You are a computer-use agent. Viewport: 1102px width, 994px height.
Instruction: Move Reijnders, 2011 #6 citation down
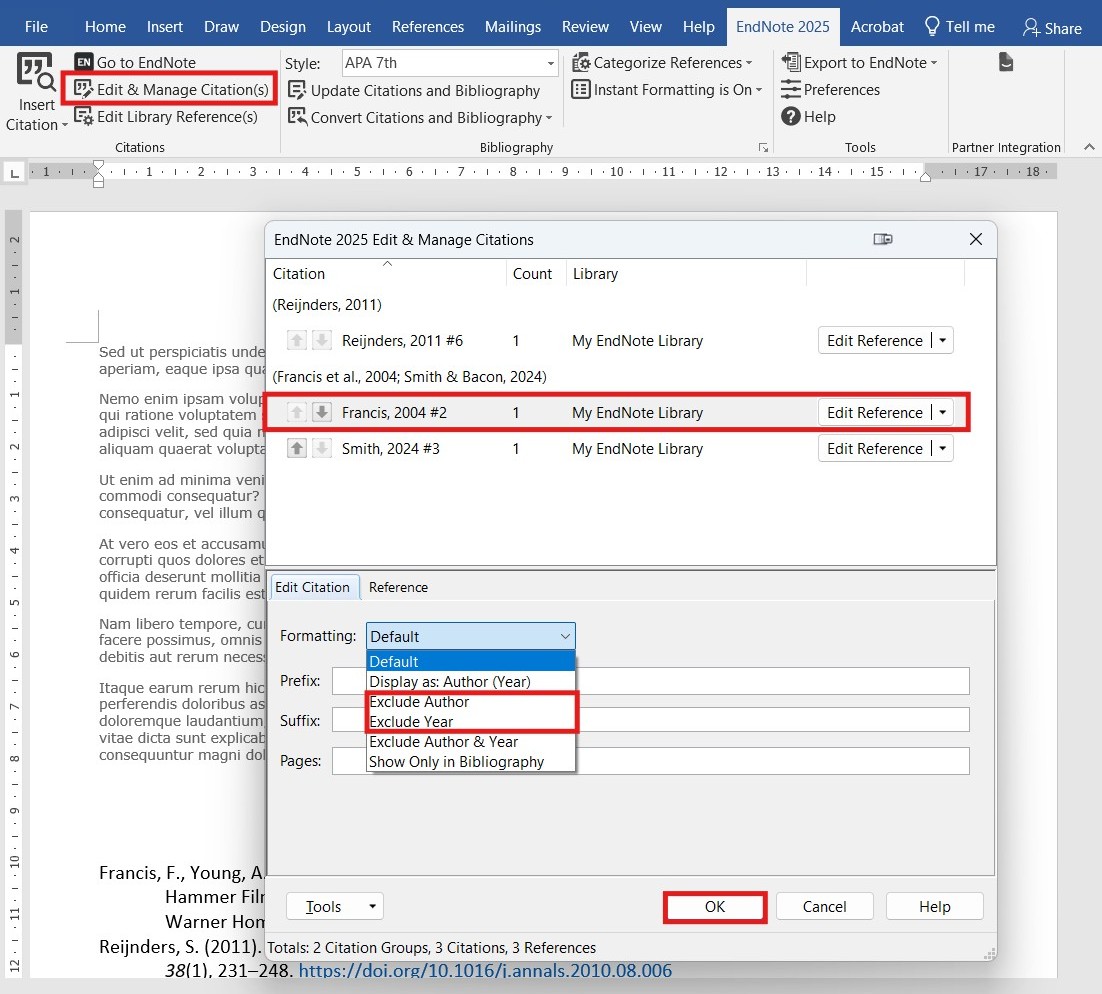321,340
